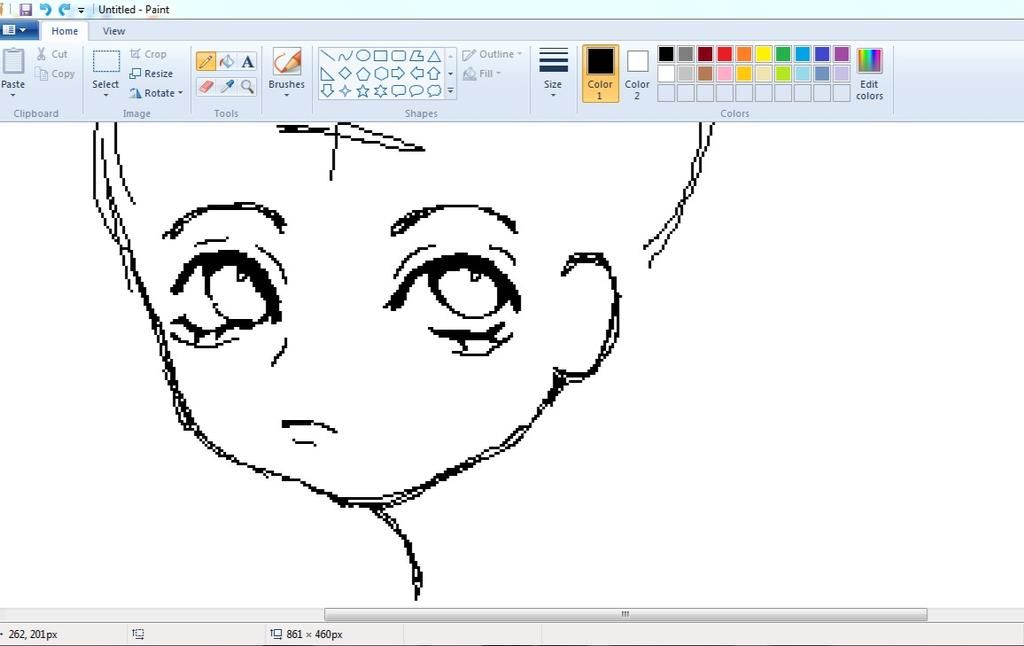1024x646 pixels.
Task: Choose the Rectangle shape
Action: [x=381, y=56]
